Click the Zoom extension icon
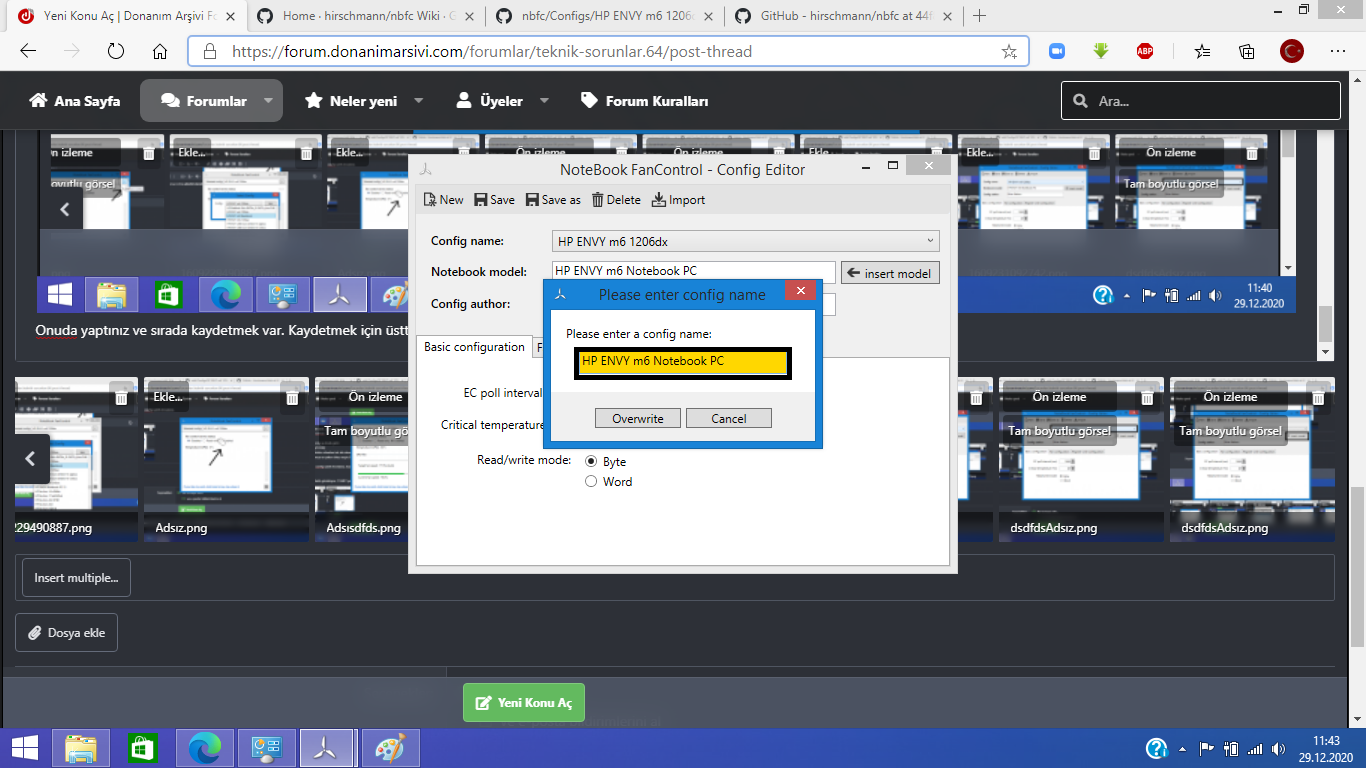The height and width of the screenshot is (768, 1366). click(x=1057, y=51)
